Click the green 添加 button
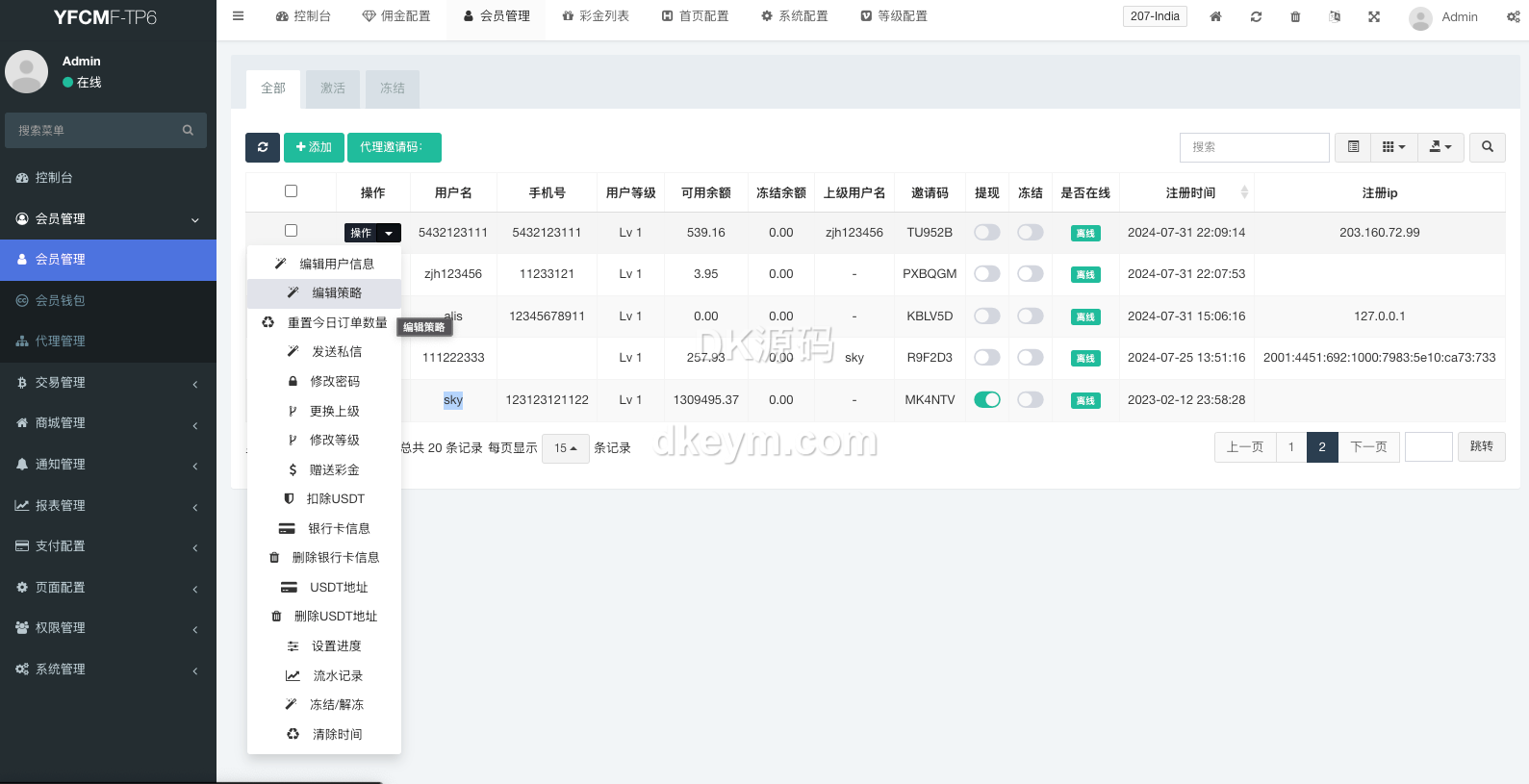The image size is (1529, 784). coord(314,147)
